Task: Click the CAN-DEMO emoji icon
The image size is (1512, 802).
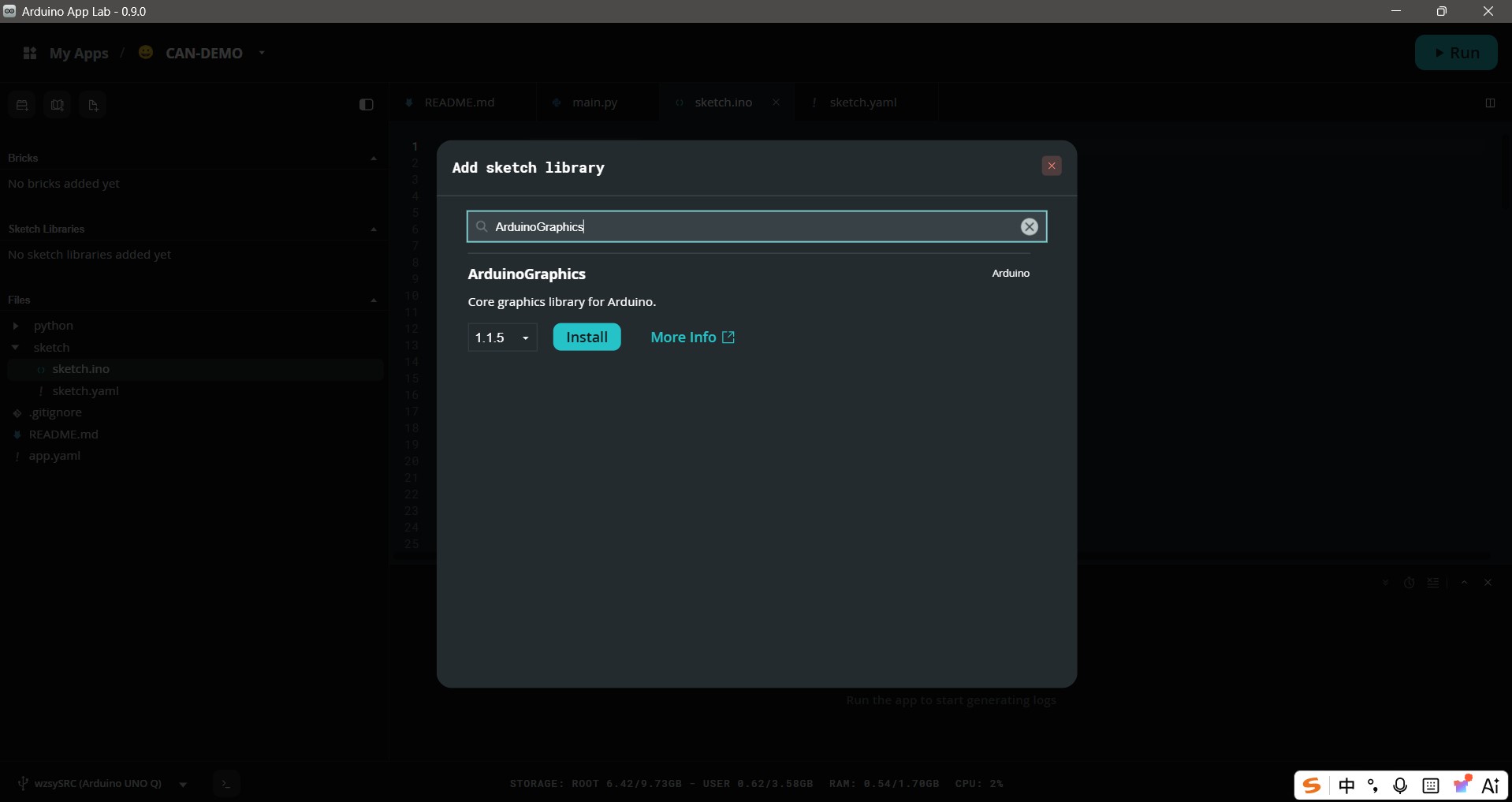Action: (146, 52)
